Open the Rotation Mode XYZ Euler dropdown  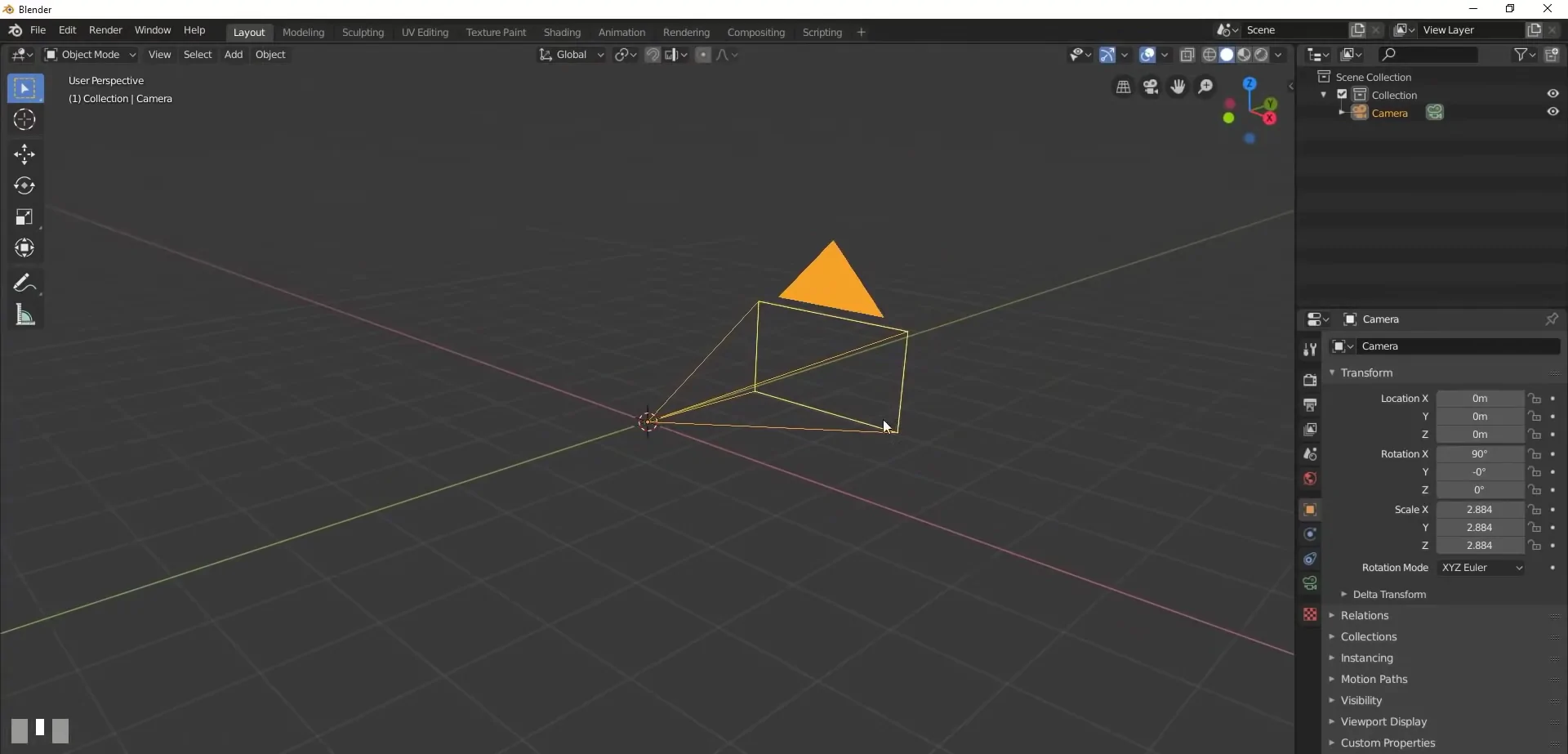click(1481, 568)
